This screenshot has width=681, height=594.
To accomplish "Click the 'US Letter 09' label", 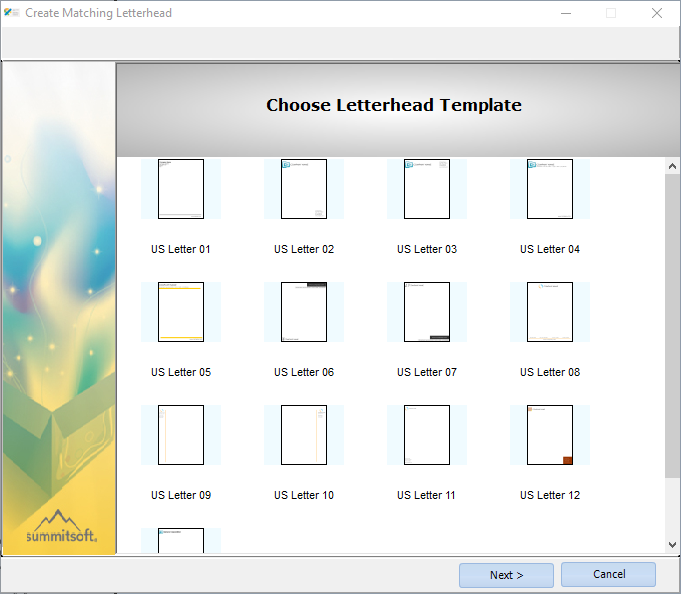I will point(181,495).
